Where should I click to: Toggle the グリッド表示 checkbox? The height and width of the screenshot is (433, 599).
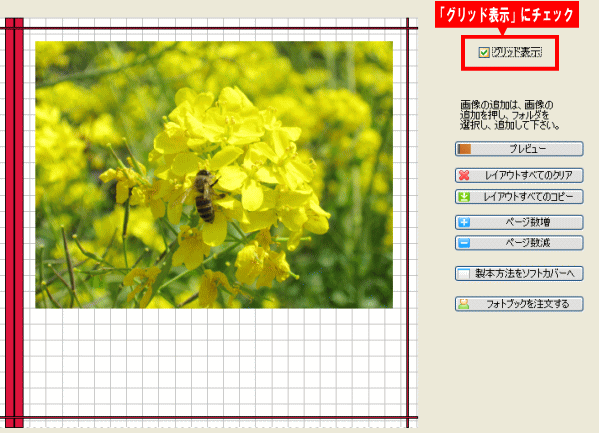(484, 52)
